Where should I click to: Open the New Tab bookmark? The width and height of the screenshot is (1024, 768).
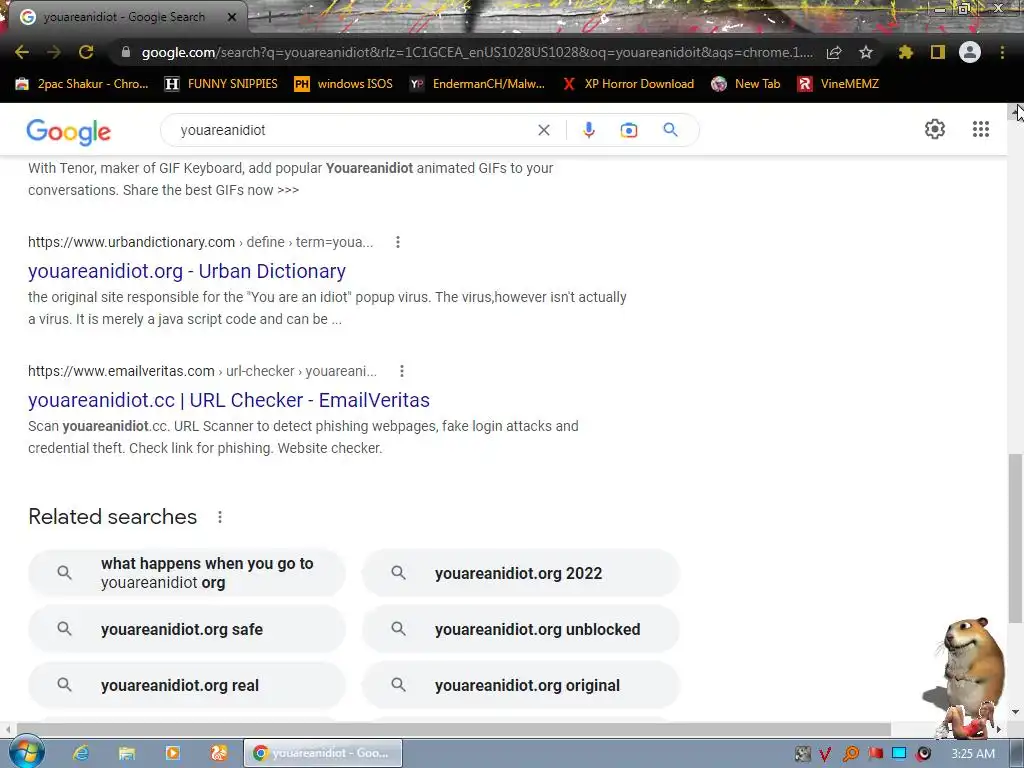click(746, 84)
